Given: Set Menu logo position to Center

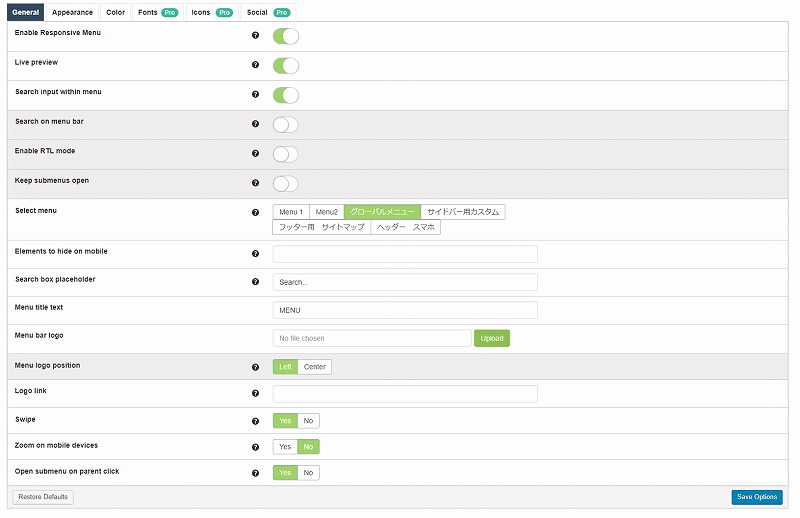Looking at the screenshot, I should point(314,367).
